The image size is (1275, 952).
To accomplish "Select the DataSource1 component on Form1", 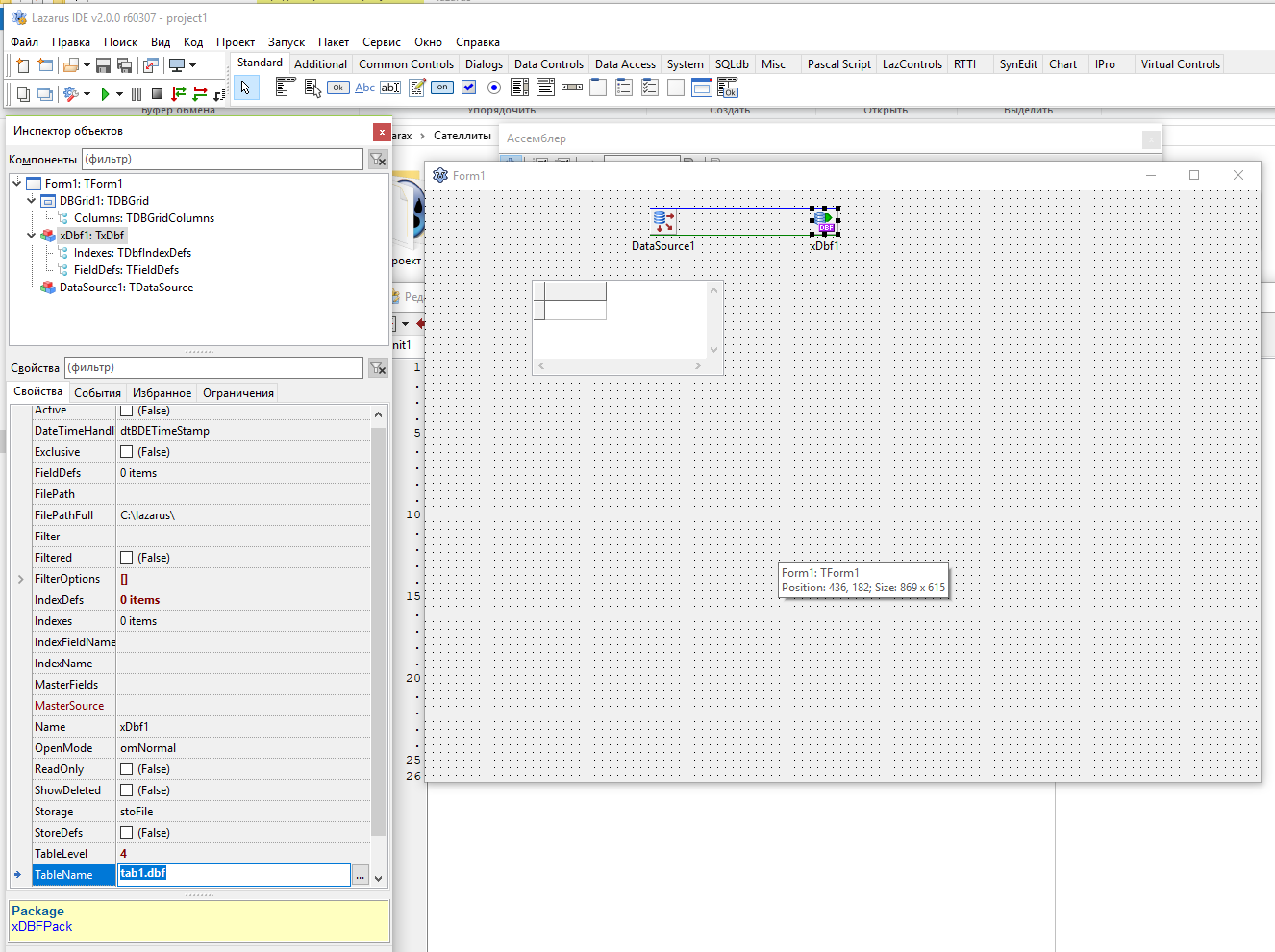I will [x=662, y=221].
